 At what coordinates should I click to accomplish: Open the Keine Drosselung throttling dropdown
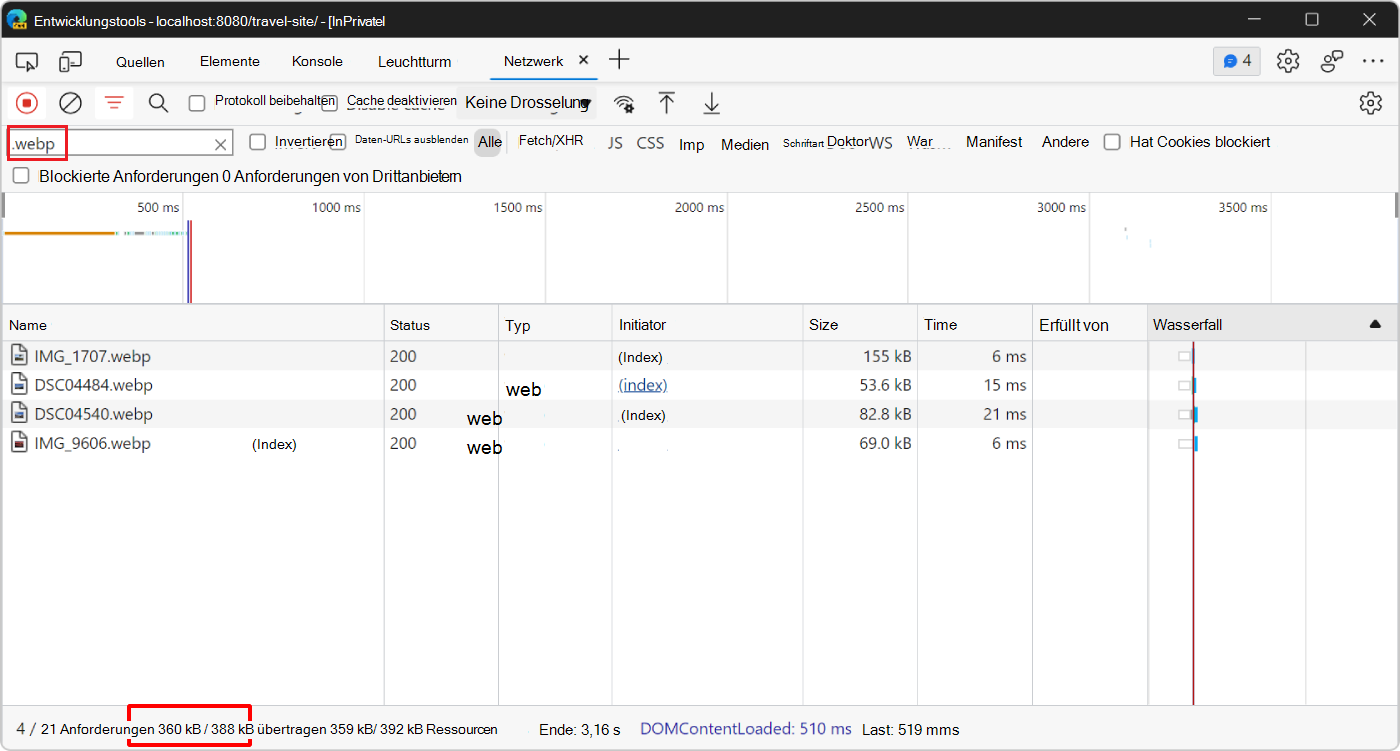528,103
